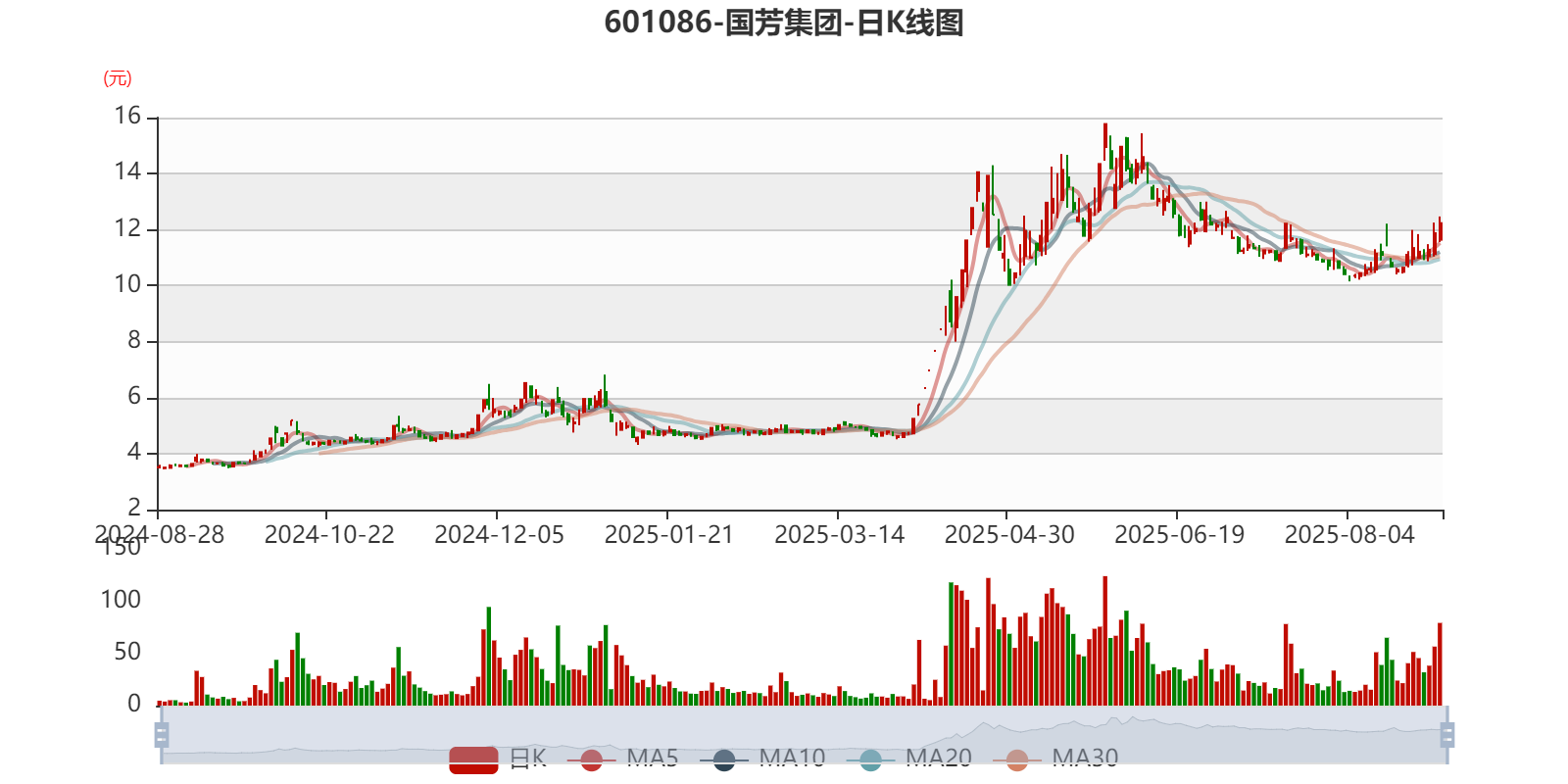Toggle the MA20 line in the legend

[909, 759]
